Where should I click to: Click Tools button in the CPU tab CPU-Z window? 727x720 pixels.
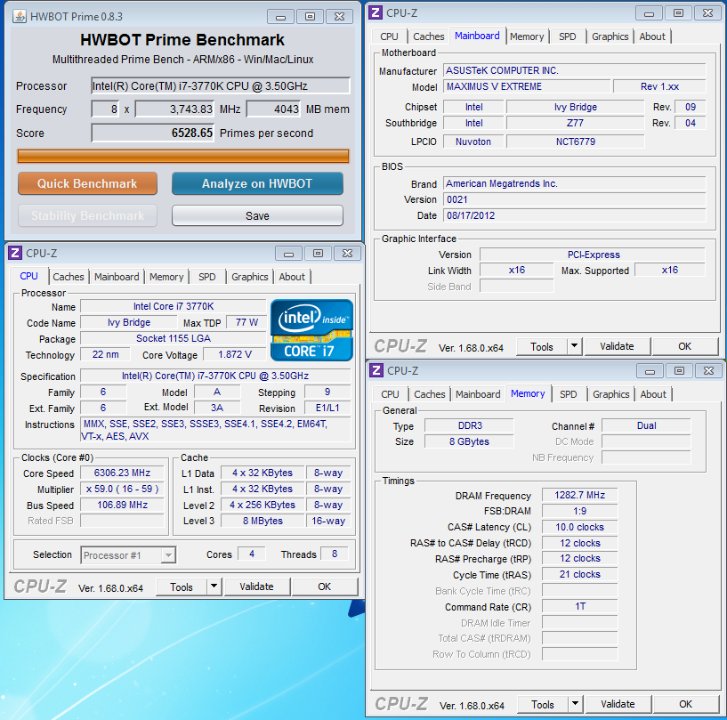(x=181, y=587)
